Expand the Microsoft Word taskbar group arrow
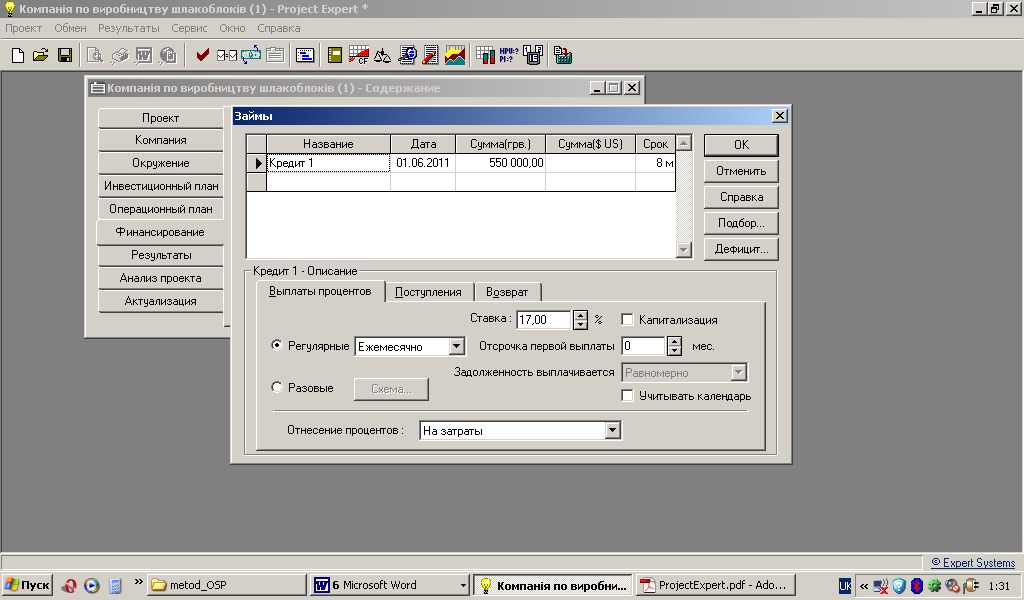Image resolution: width=1024 pixels, height=600 pixels. [x=463, y=586]
